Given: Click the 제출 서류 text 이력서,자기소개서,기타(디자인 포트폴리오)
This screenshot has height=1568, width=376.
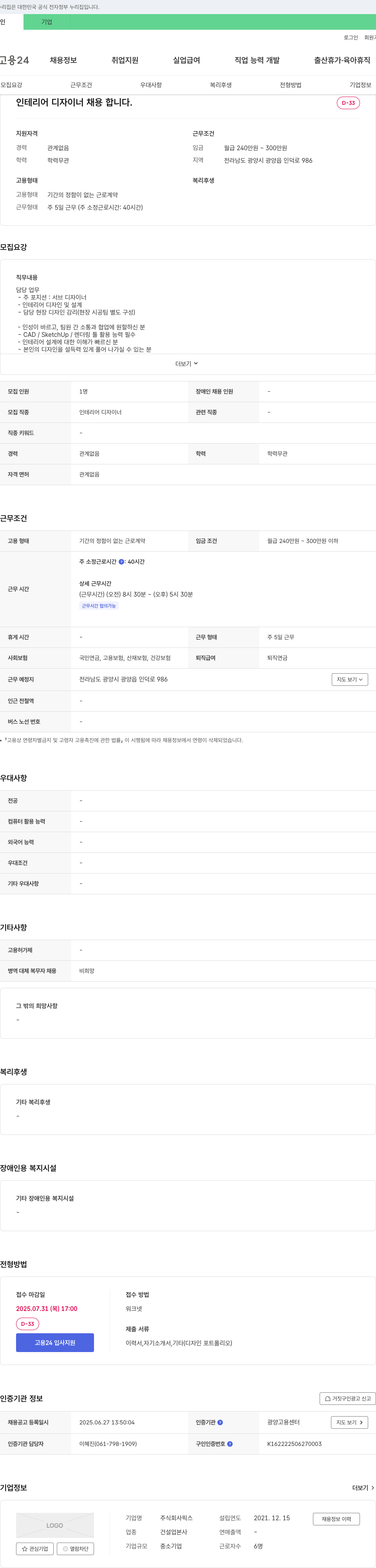Looking at the screenshot, I should (179, 1343).
